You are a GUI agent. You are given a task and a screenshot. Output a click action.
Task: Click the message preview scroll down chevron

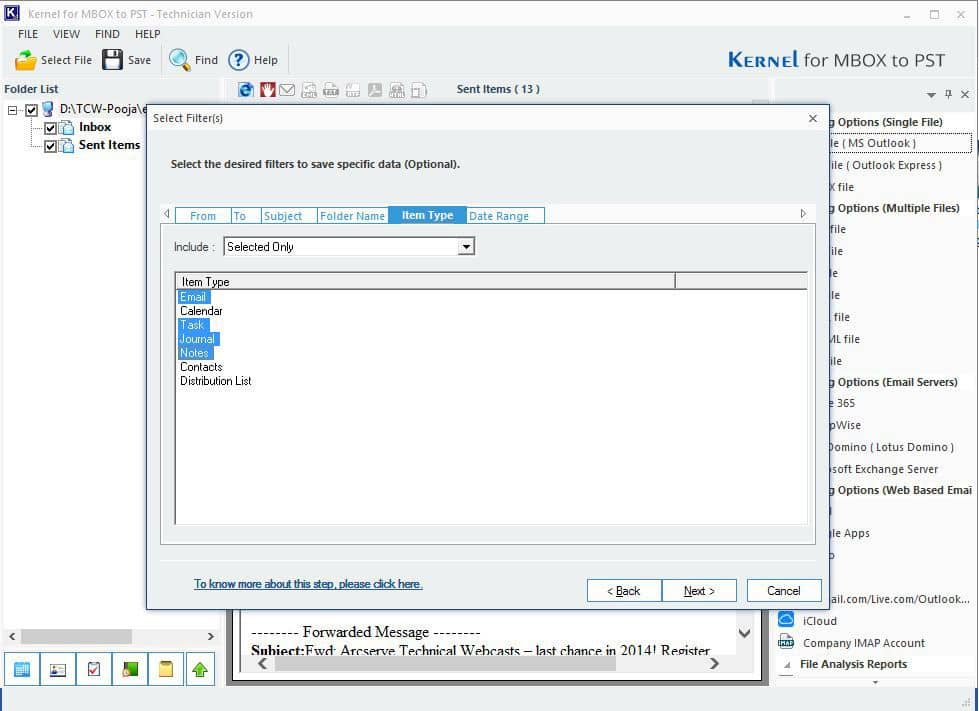coord(744,633)
